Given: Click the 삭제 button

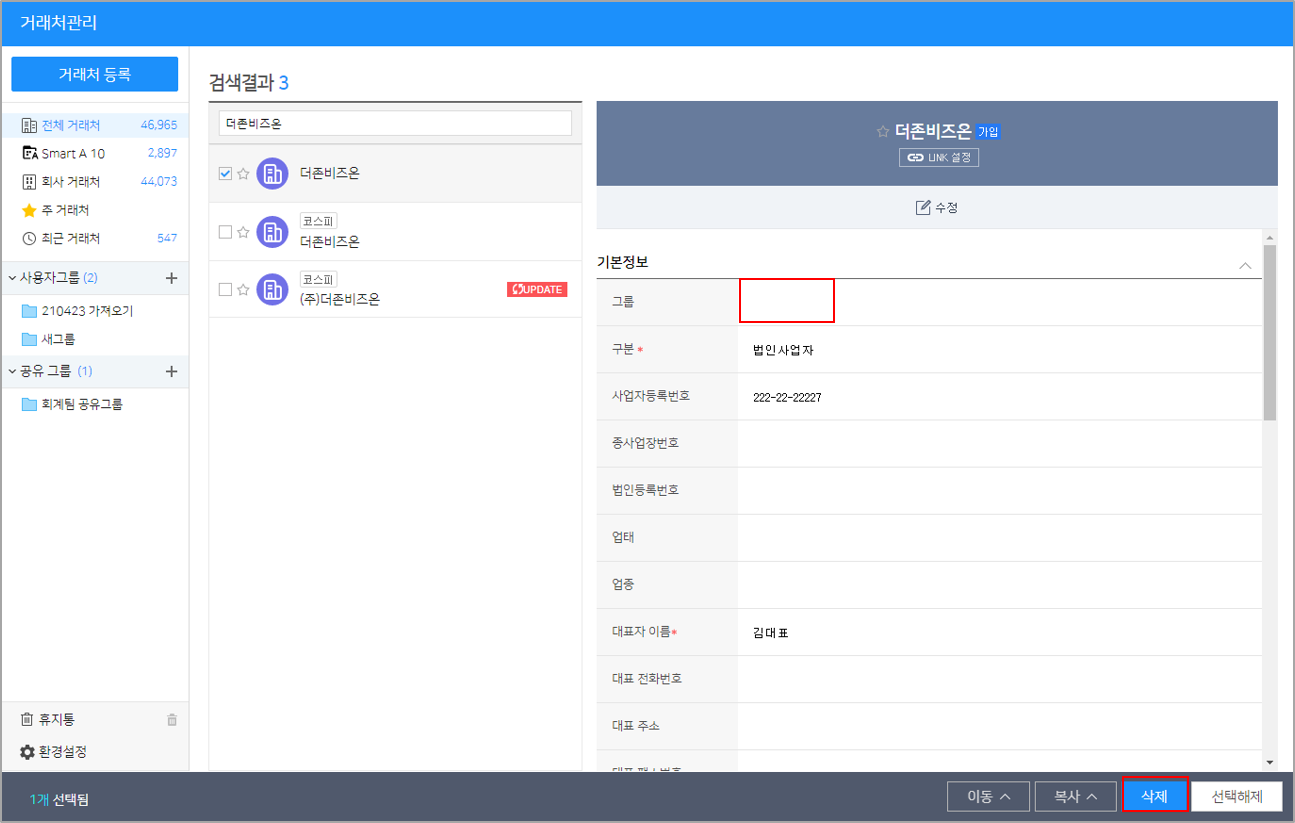Looking at the screenshot, I should click(1154, 796).
